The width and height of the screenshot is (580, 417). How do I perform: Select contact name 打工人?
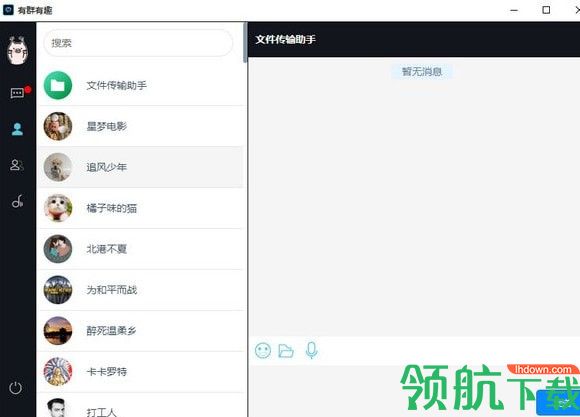(x=101, y=412)
